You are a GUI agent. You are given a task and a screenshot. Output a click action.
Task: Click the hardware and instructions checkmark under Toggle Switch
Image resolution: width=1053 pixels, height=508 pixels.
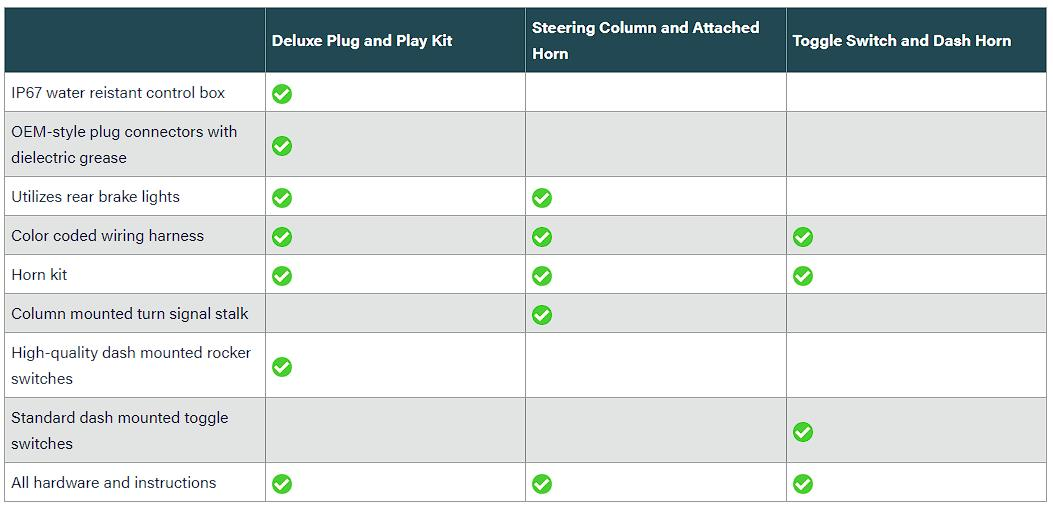[x=803, y=484]
